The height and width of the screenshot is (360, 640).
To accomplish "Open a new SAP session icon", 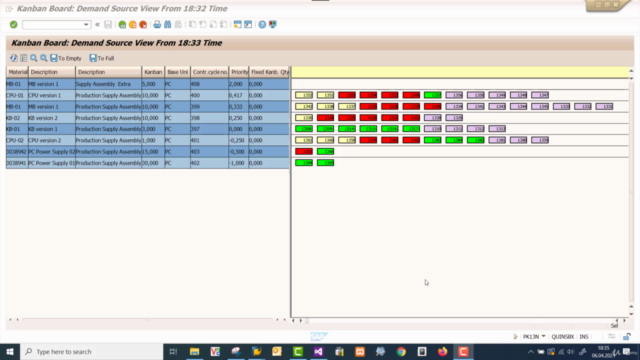I will pos(238,24).
